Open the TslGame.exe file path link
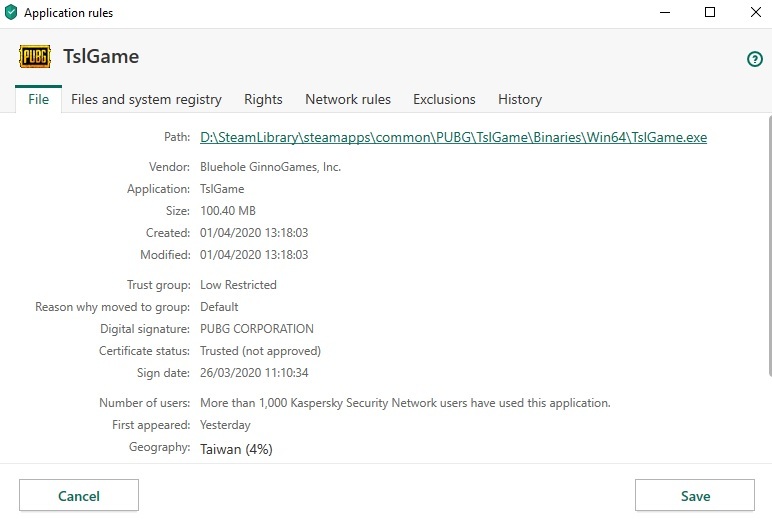This screenshot has height=523, width=772. tap(453, 137)
